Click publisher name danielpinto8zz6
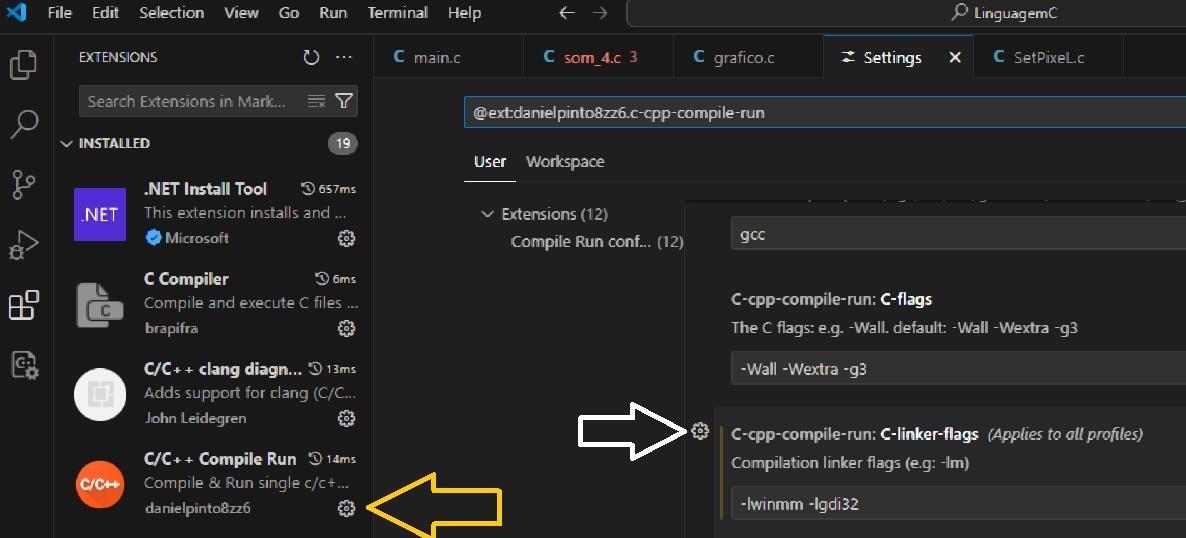1186x538 pixels. click(197, 508)
